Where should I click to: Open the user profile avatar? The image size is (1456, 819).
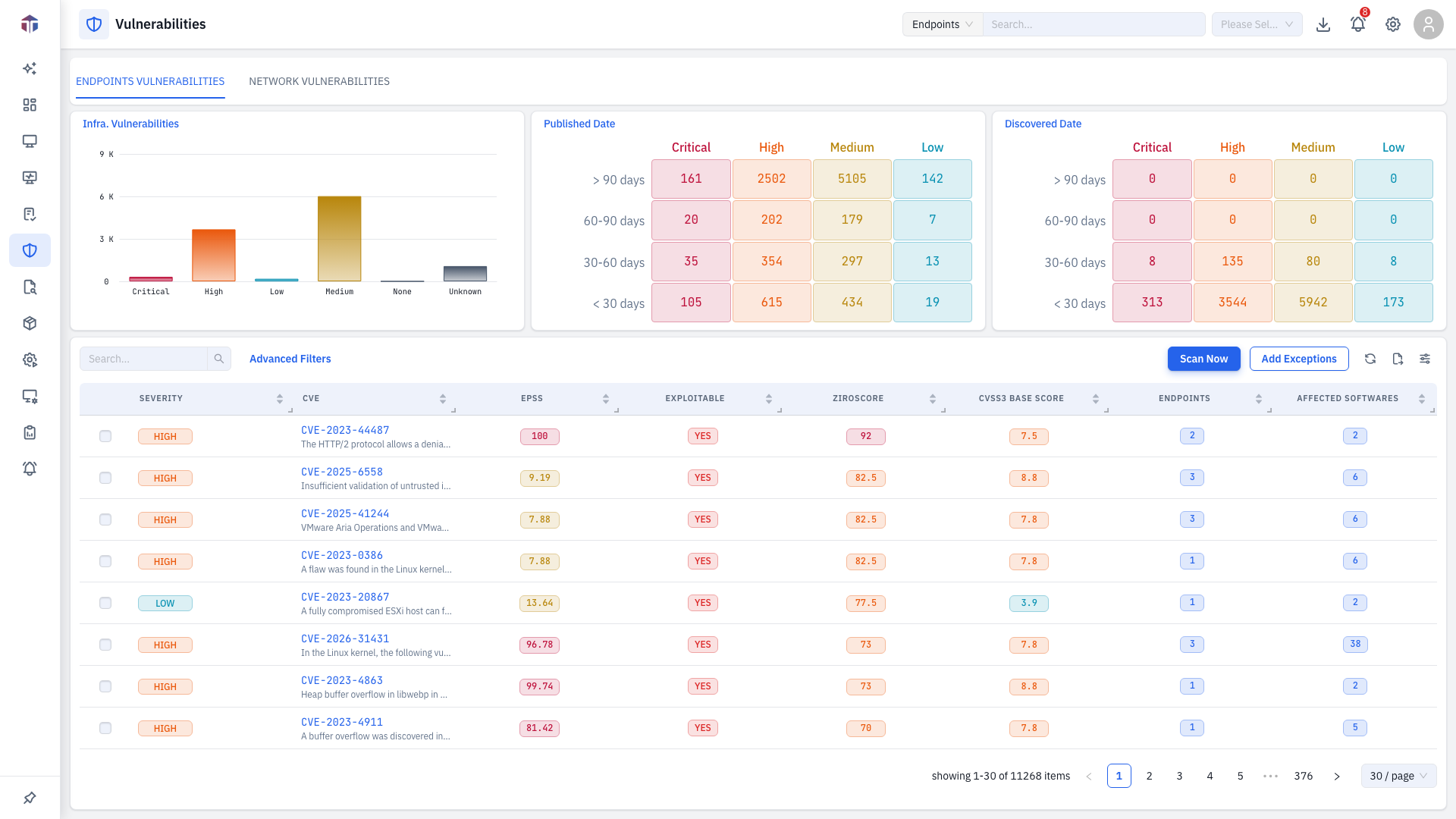pyautogui.click(x=1428, y=24)
